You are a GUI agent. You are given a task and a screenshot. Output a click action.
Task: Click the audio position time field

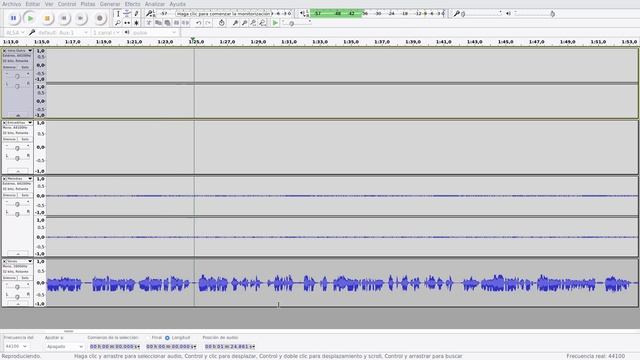click(230, 346)
